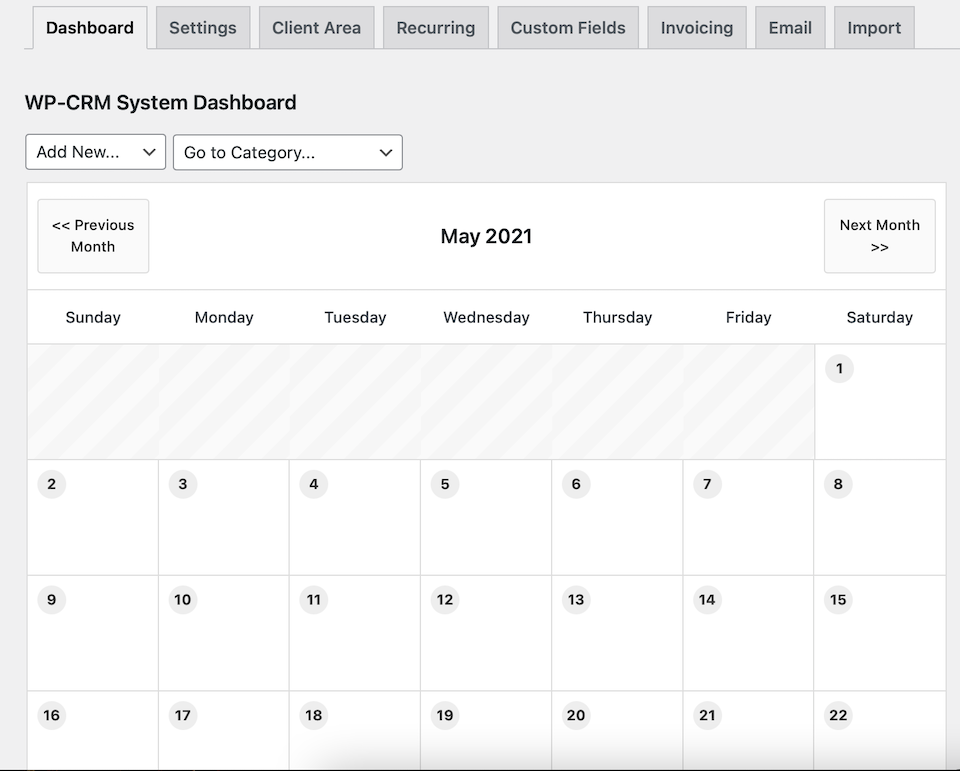Select the Recurring tab
The width and height of the screenshot is (960, 771).
pos(436,28)
